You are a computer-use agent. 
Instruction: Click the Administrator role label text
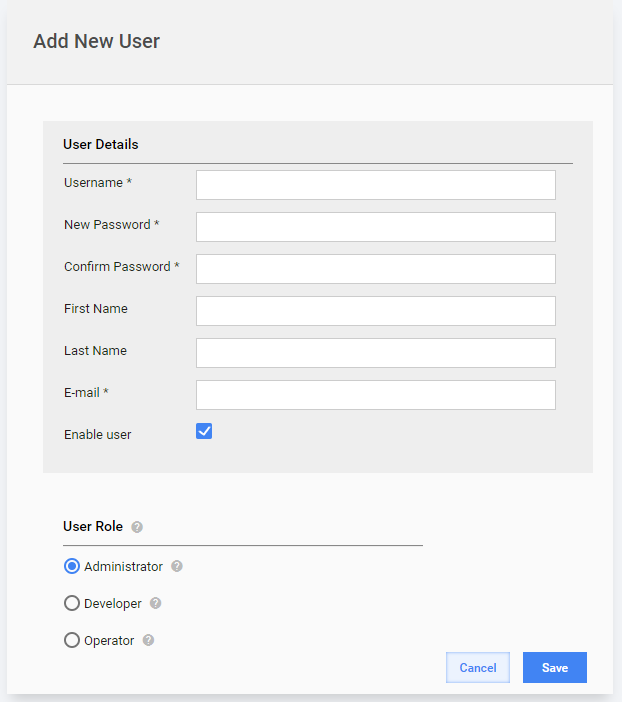coord(123,567)
